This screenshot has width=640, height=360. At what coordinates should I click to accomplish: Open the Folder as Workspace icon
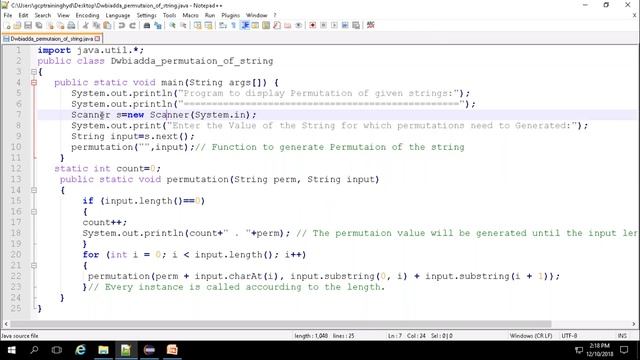(287, 25)
